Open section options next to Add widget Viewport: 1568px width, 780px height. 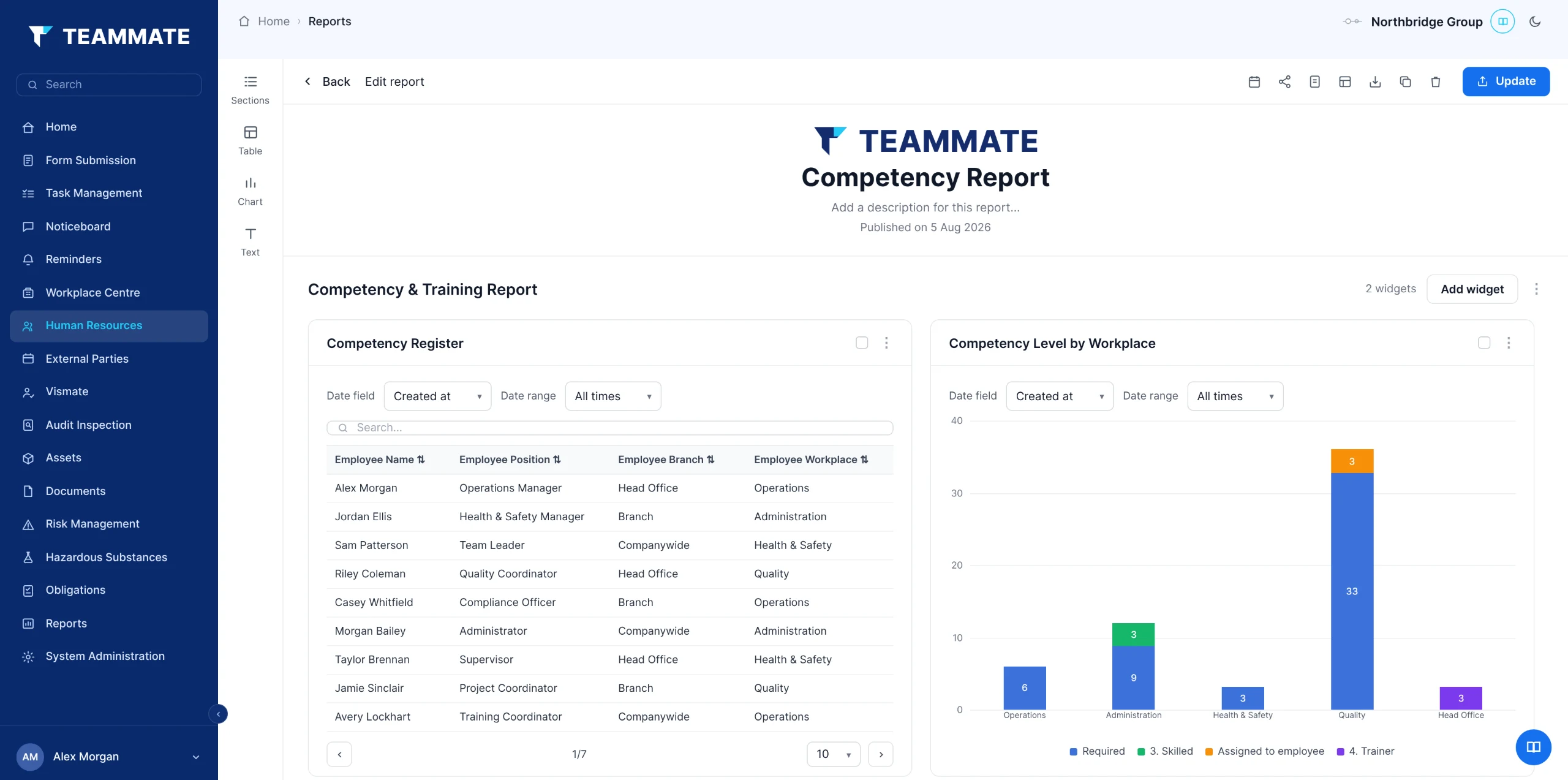tap(1536, 289)
